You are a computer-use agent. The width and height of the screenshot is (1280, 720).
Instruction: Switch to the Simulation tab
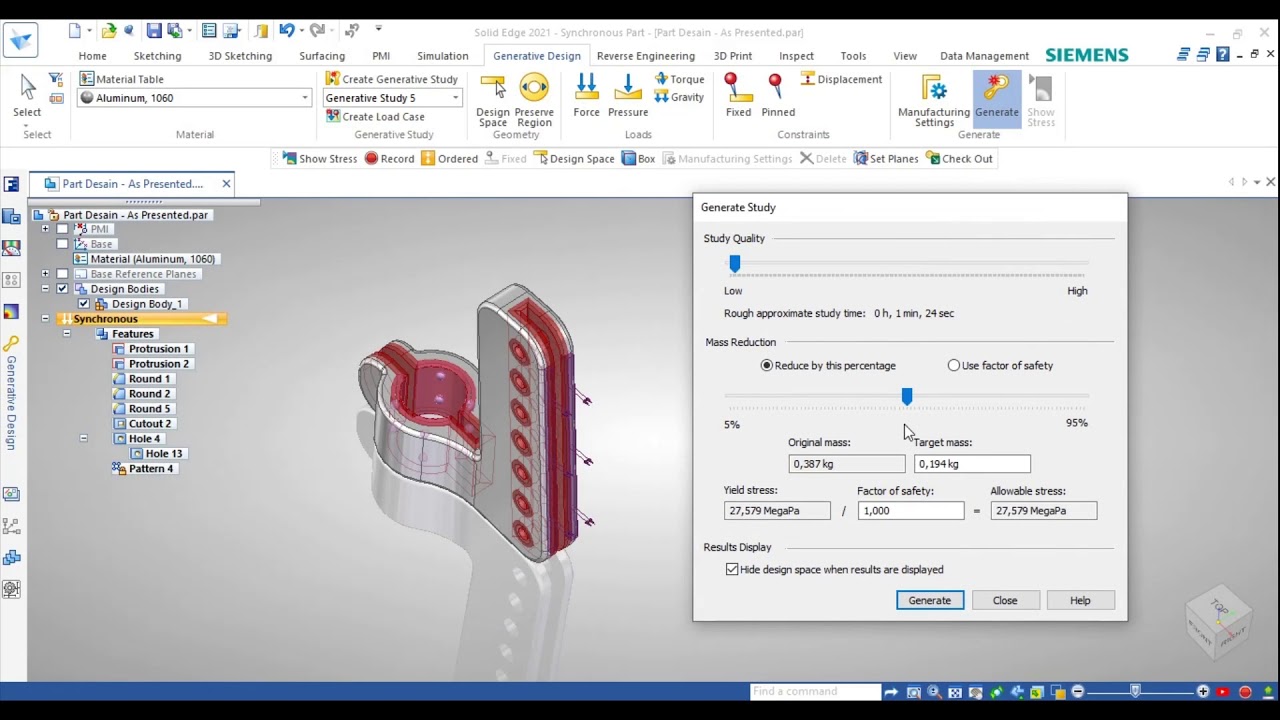[442, 56]
